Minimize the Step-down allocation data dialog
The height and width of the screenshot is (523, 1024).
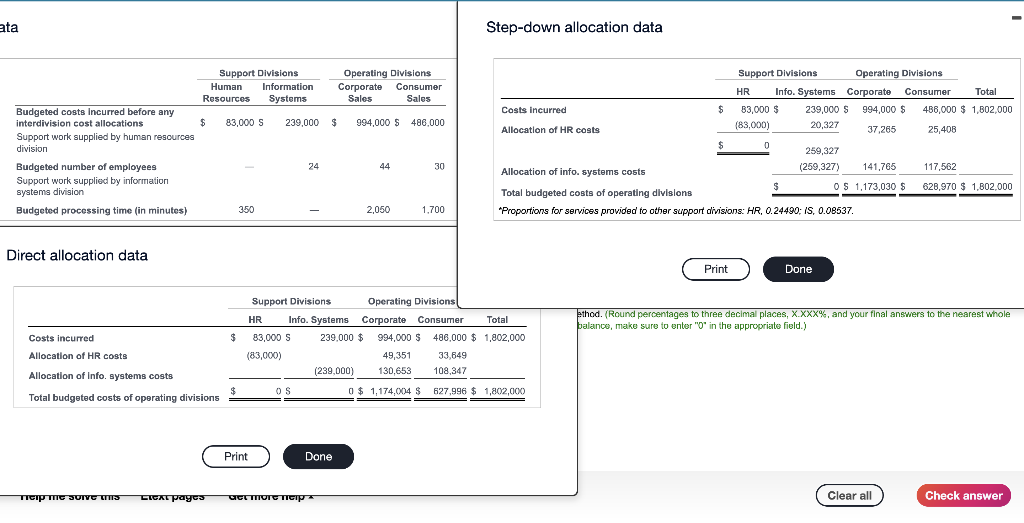[x=1016, y=18]
